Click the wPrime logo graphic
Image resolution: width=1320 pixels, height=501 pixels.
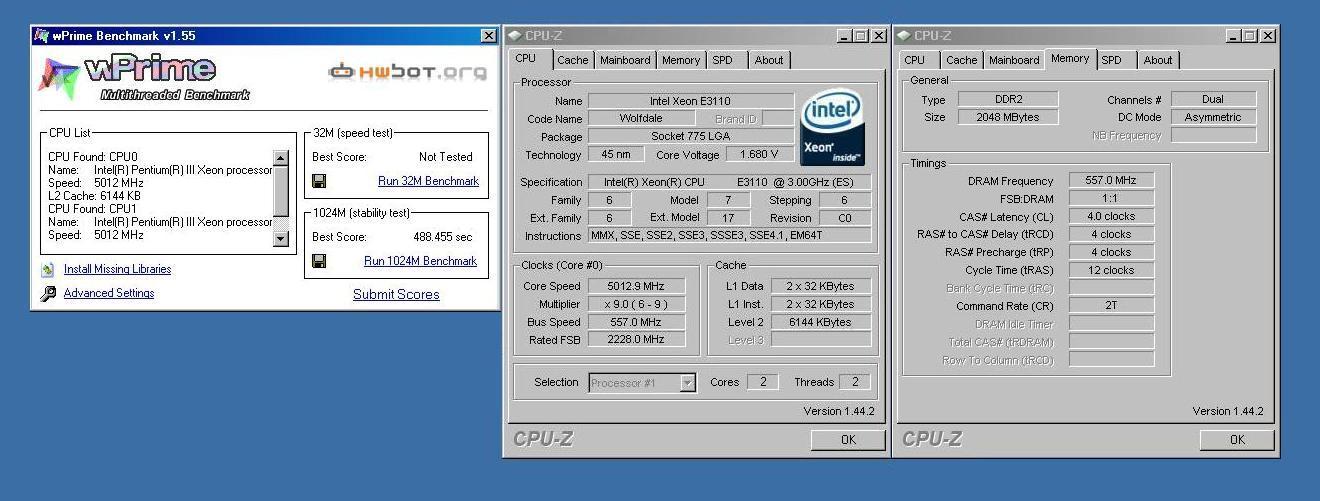coord(145,76)
